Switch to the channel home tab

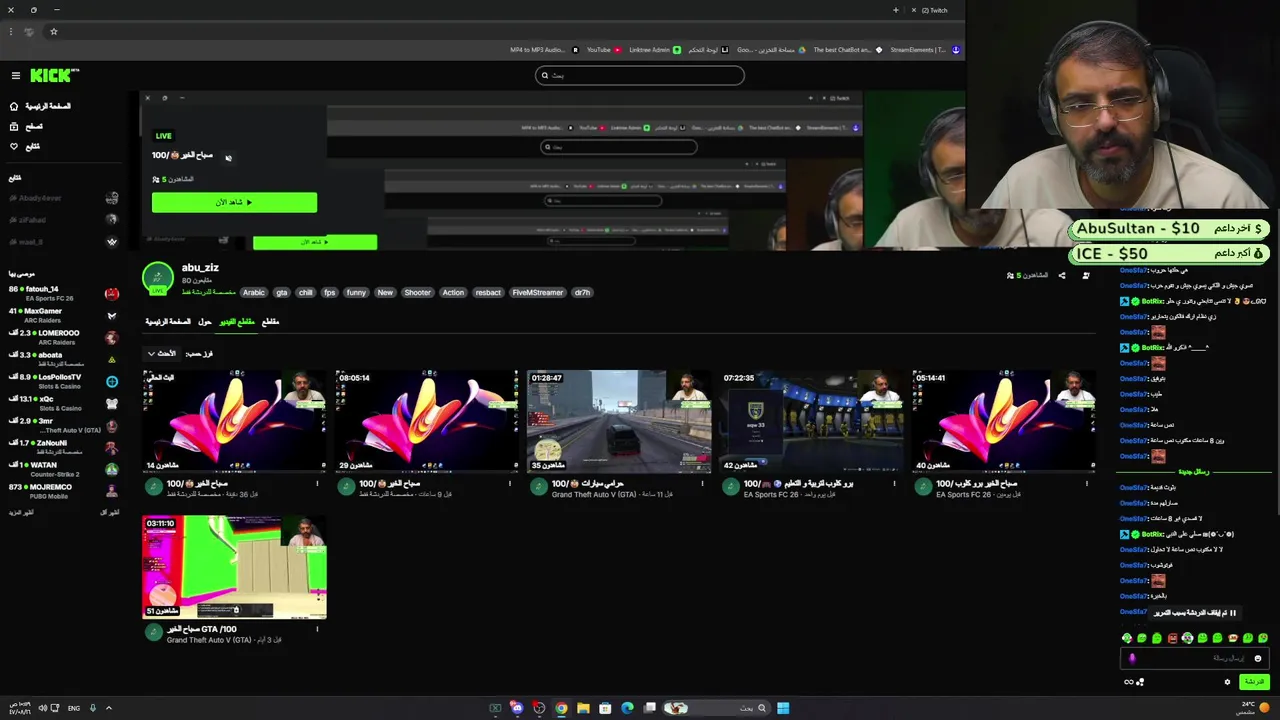(168, 322)
